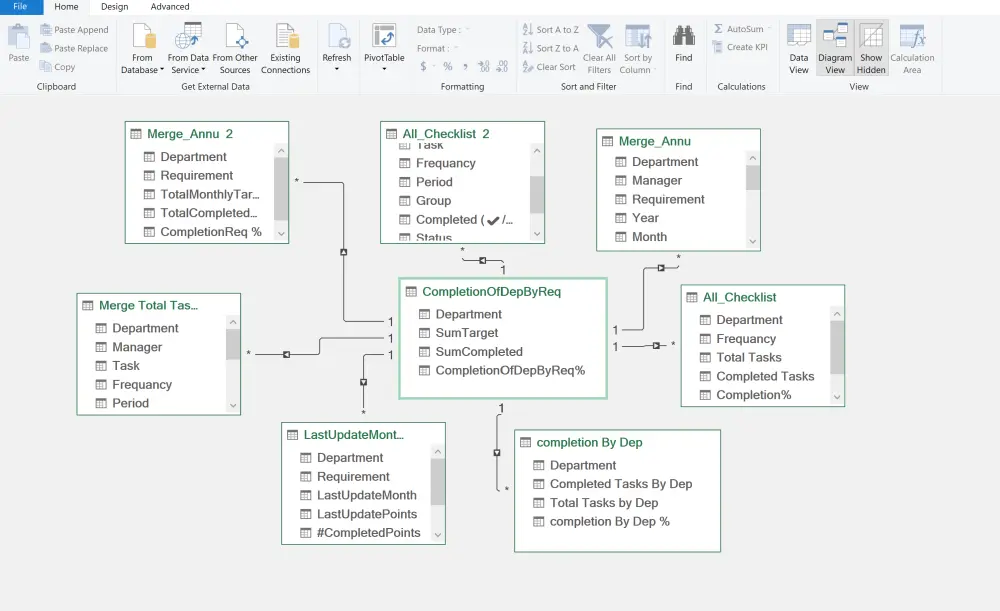Switch to Data View
The width and height of the screenshot is (1000, 611).
pyautogui.click(x=798, y=46)
